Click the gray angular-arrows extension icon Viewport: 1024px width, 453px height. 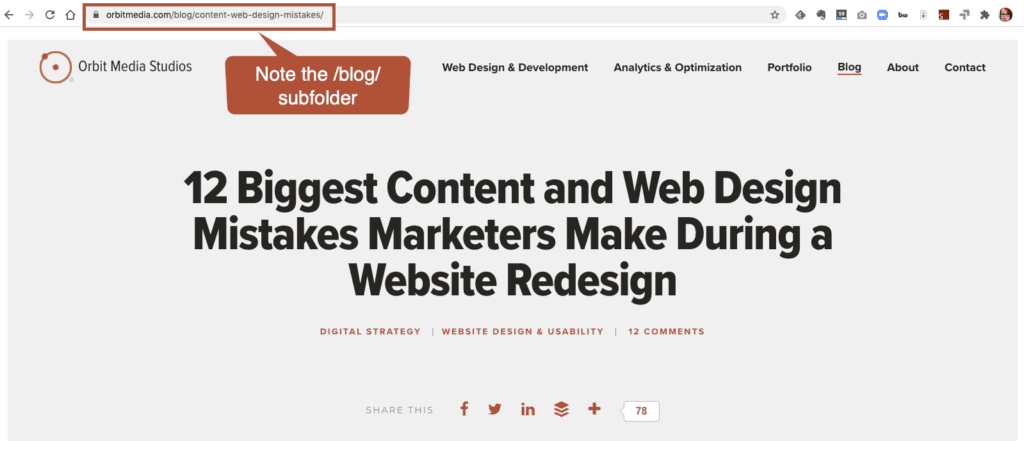point(964,15)
